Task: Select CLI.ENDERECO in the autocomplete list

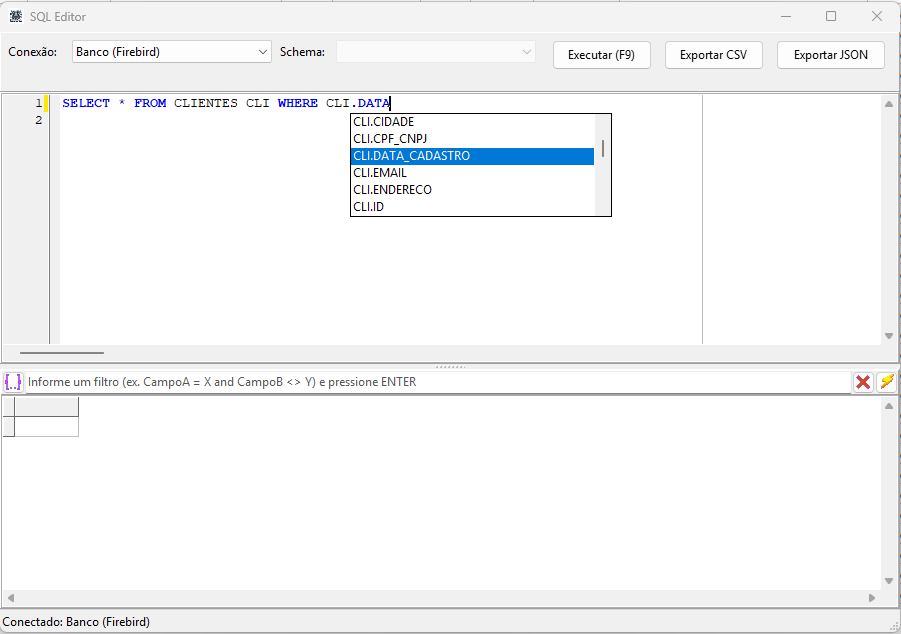Action: [472, 190]
